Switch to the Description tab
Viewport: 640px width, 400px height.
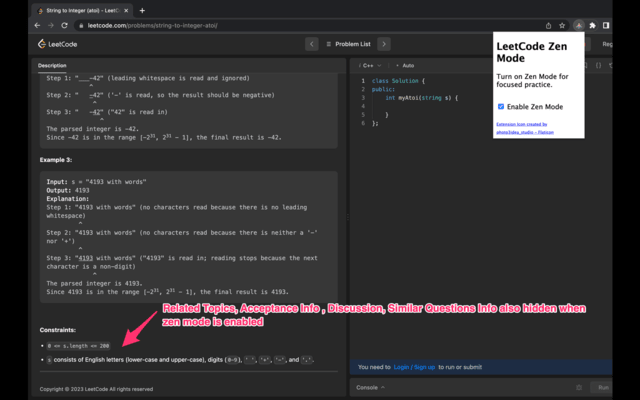tap(52, 65)
